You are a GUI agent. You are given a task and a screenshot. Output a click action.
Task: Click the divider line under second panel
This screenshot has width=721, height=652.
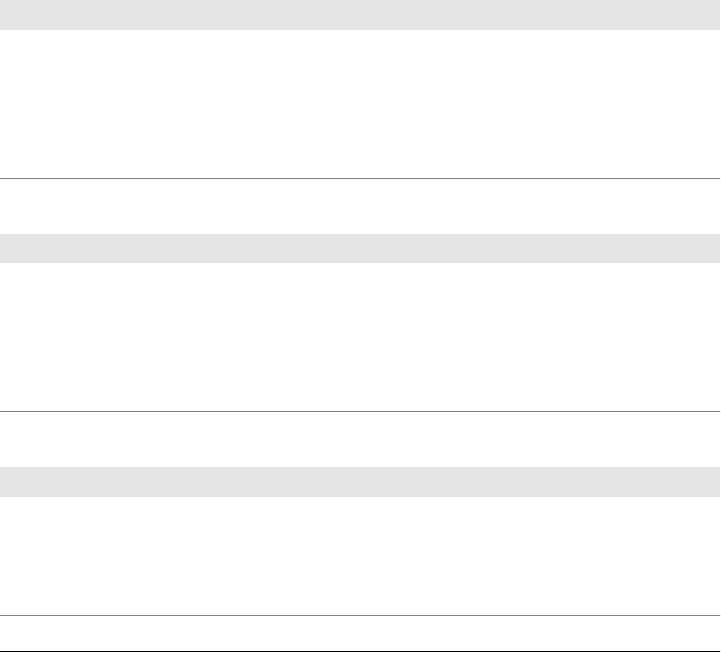click(x=360, y=411)
